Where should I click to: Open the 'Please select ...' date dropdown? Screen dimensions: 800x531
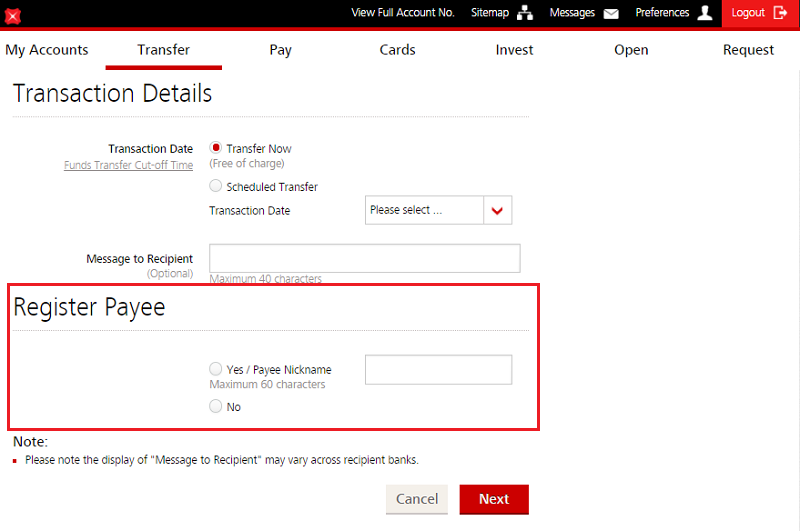pos(424,211)
